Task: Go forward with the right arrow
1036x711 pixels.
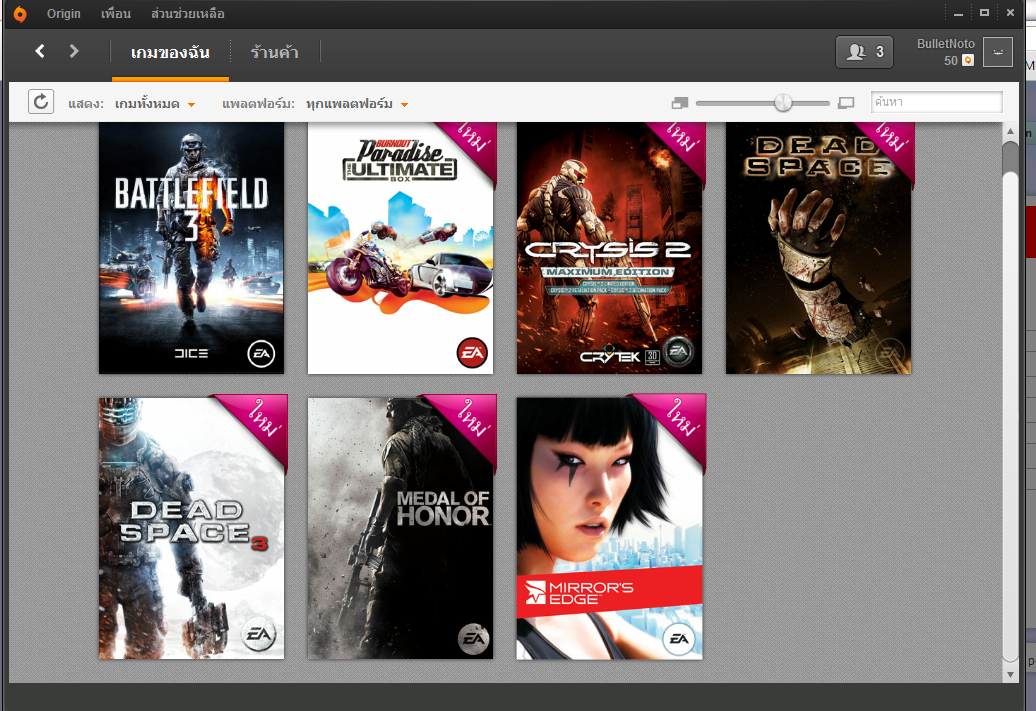Action: 74,51
